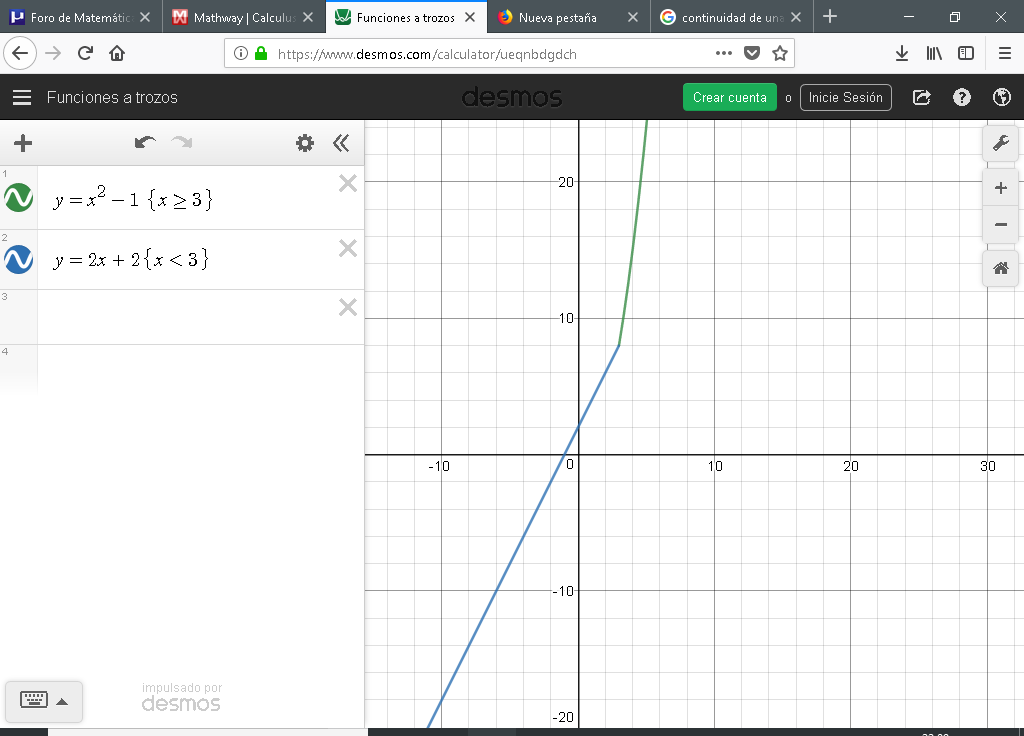The width and height of the screenshot is (1024, 736).
Task: Reset graph to default home view
Action: click(x=1000, y=268)
